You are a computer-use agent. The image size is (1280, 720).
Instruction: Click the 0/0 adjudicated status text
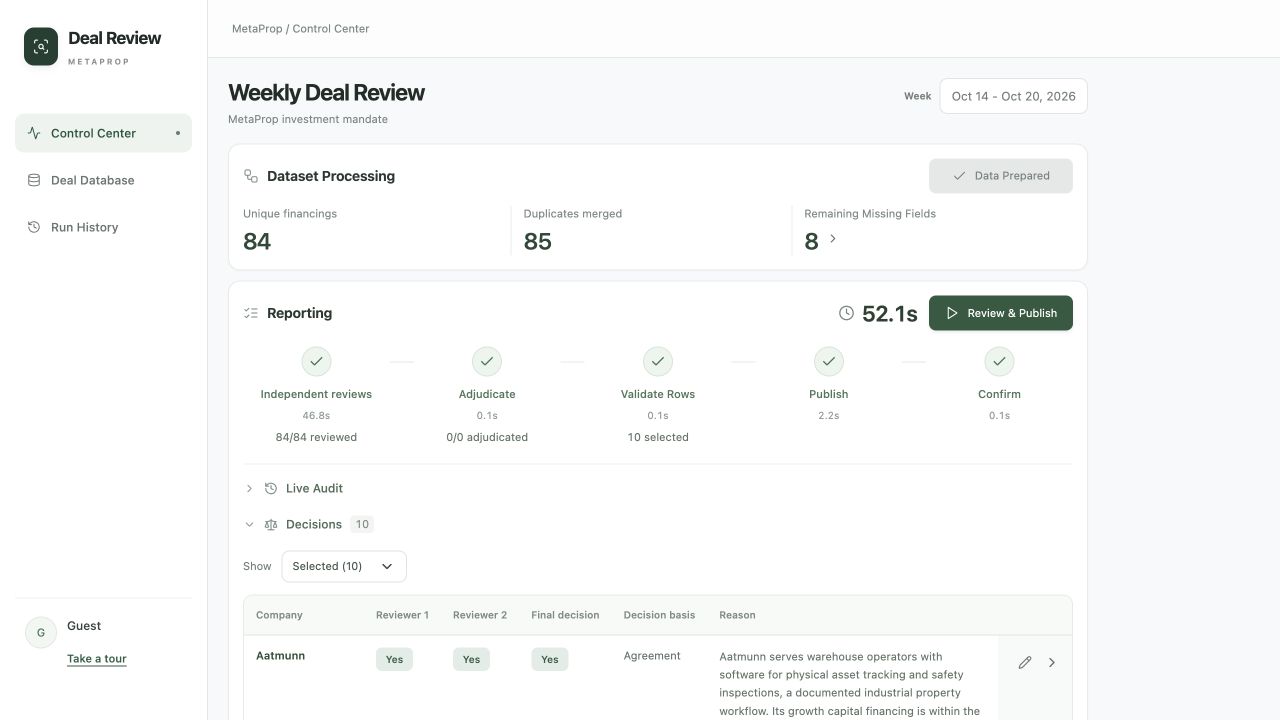[x=487, y=437]
